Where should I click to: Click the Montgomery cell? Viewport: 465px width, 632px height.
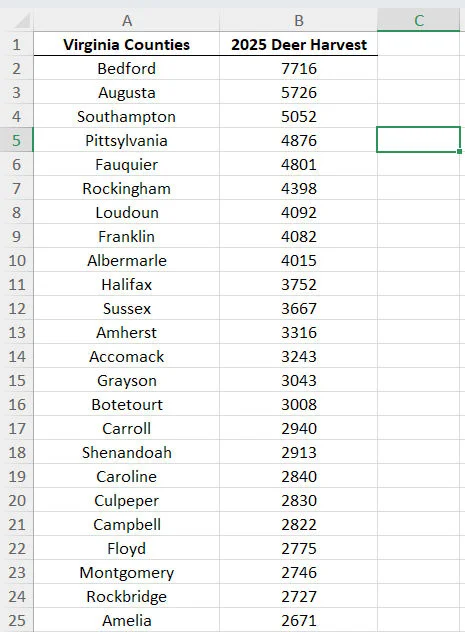(x=127, y=572)
